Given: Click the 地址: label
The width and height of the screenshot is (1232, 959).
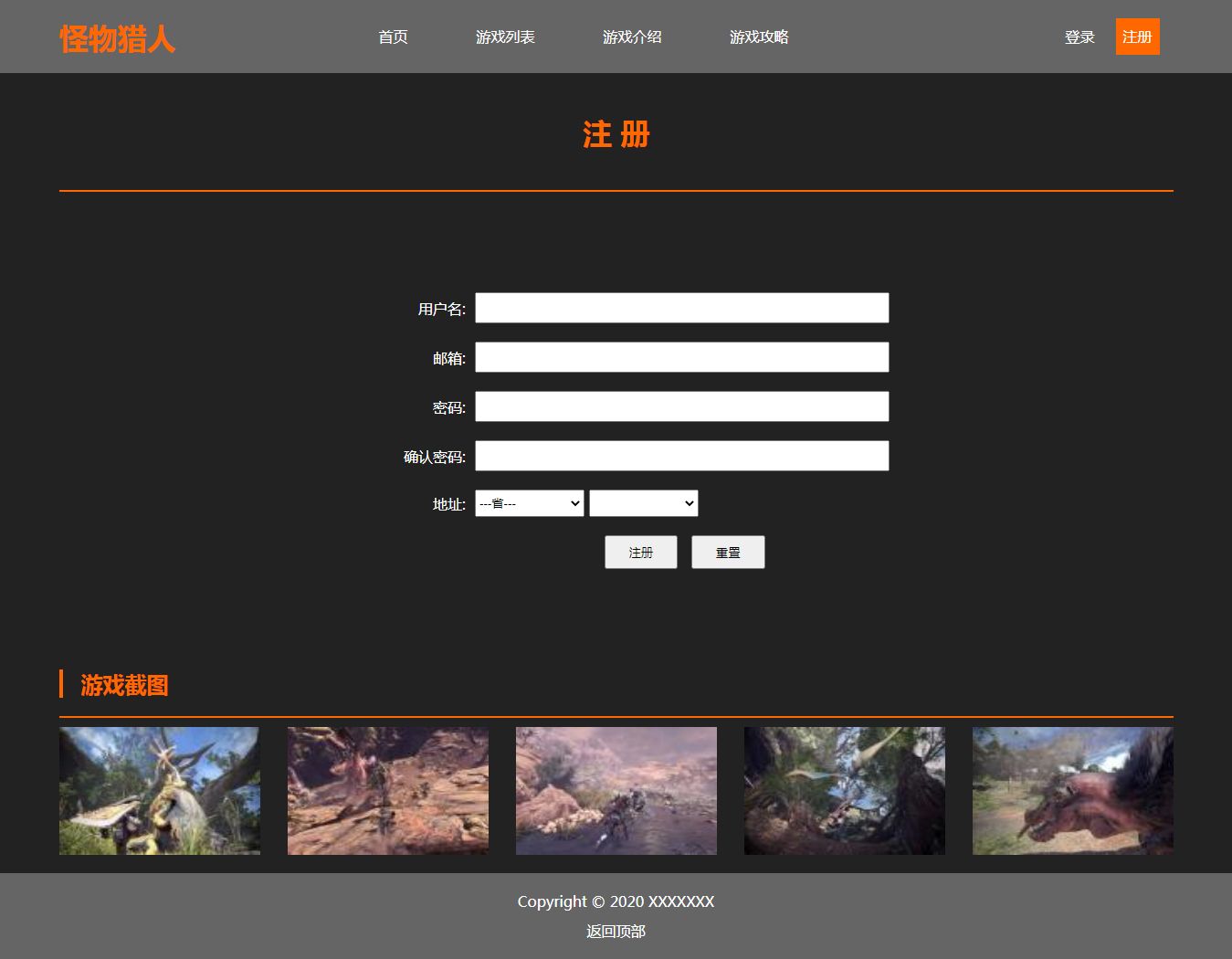Looking at the screenshot, I should [x=449, y=504].
